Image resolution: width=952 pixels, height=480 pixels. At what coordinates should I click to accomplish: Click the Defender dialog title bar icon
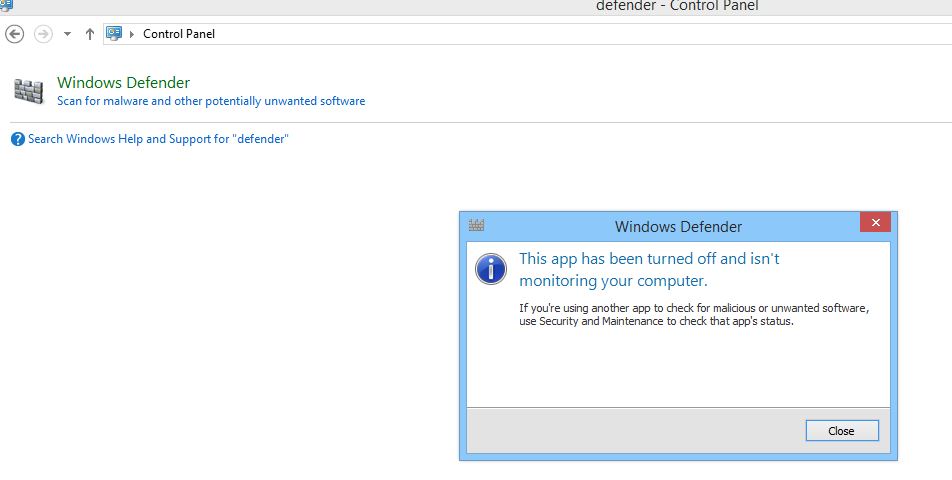(477, 225)
